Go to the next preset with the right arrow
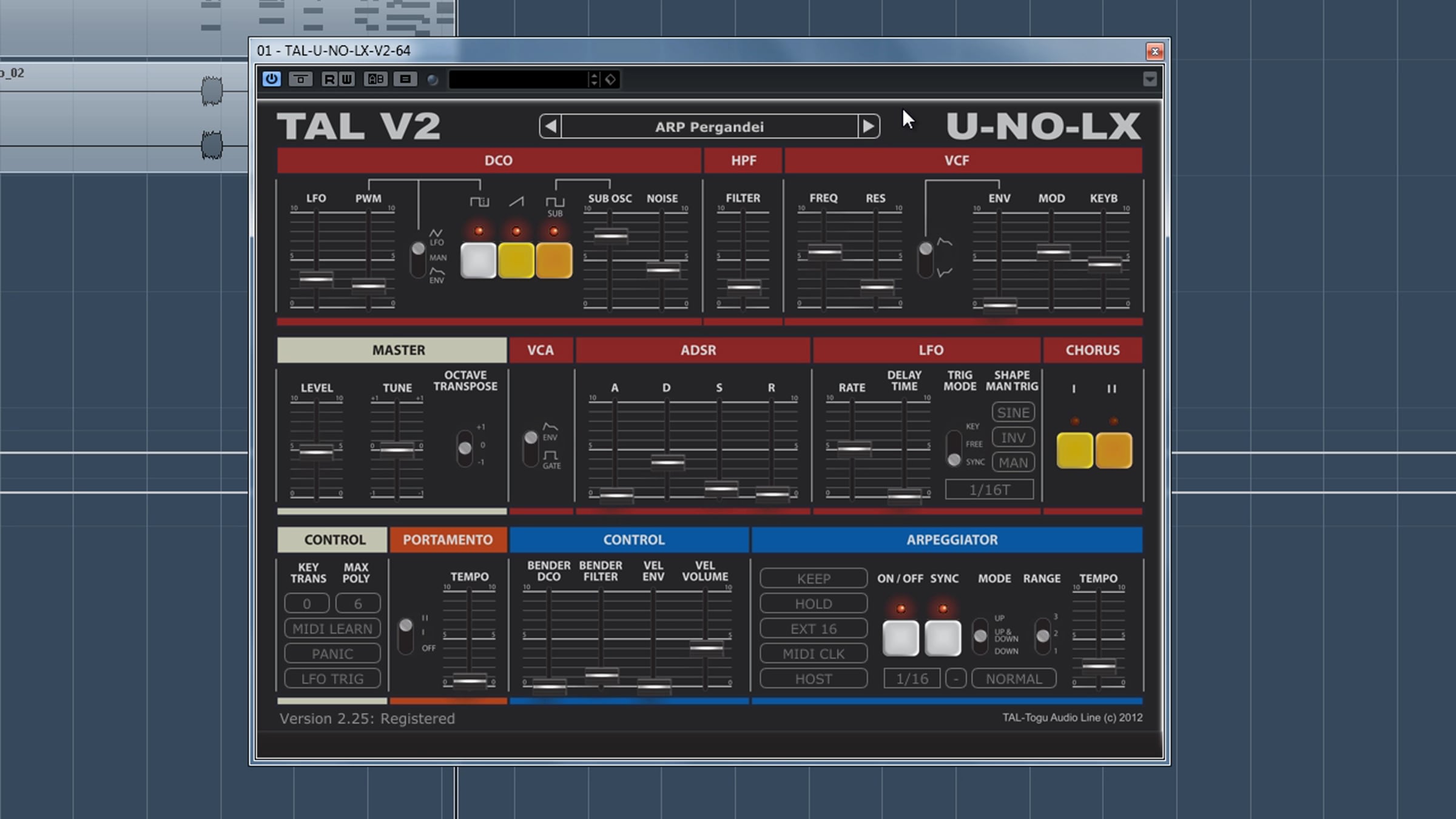The height and width of the screenshot is (819, 1456). click(x=868, y=126)
